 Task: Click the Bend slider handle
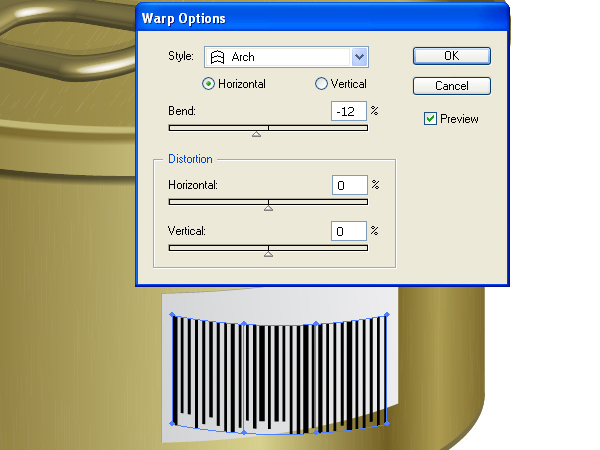(256, 134)
